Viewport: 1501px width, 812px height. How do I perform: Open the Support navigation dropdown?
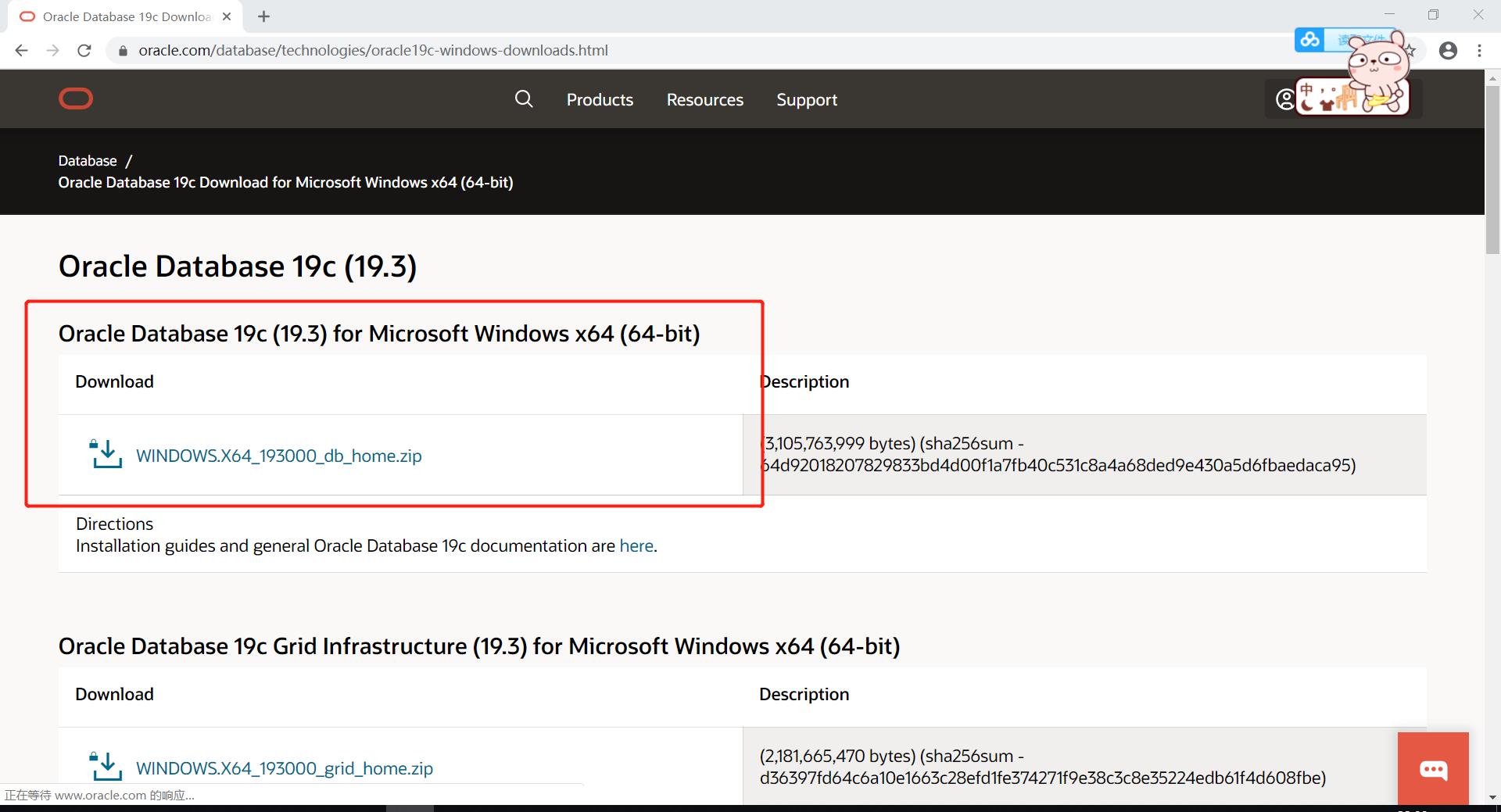point(807,99)
